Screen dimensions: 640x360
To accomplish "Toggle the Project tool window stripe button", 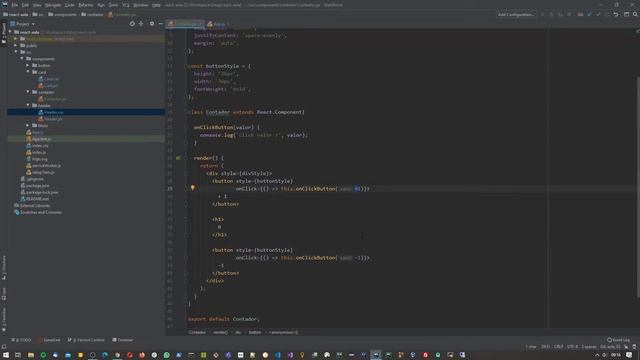I will [x=4, y=33].
